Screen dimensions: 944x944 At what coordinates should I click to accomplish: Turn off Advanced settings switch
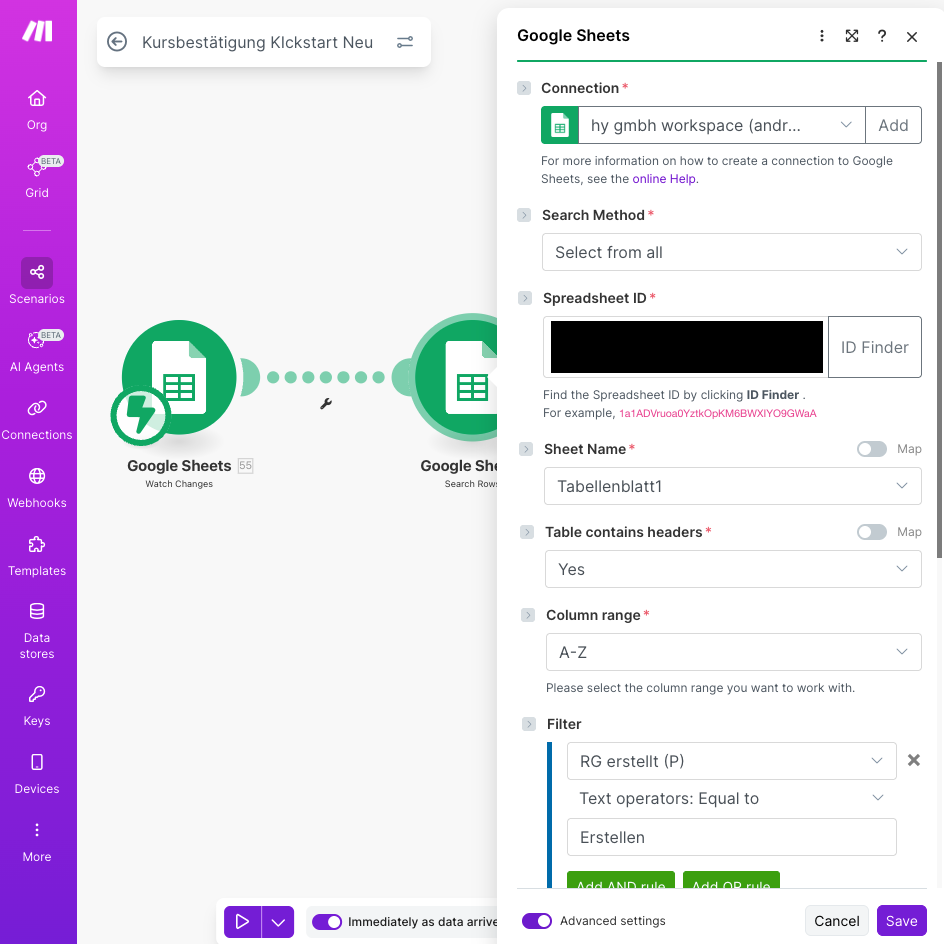coord(537,921)
